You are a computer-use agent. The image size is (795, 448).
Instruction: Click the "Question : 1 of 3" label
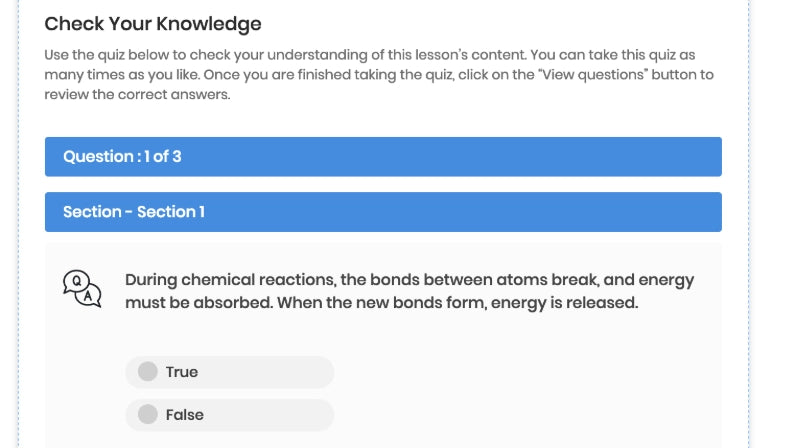click(x=122, y=157)
